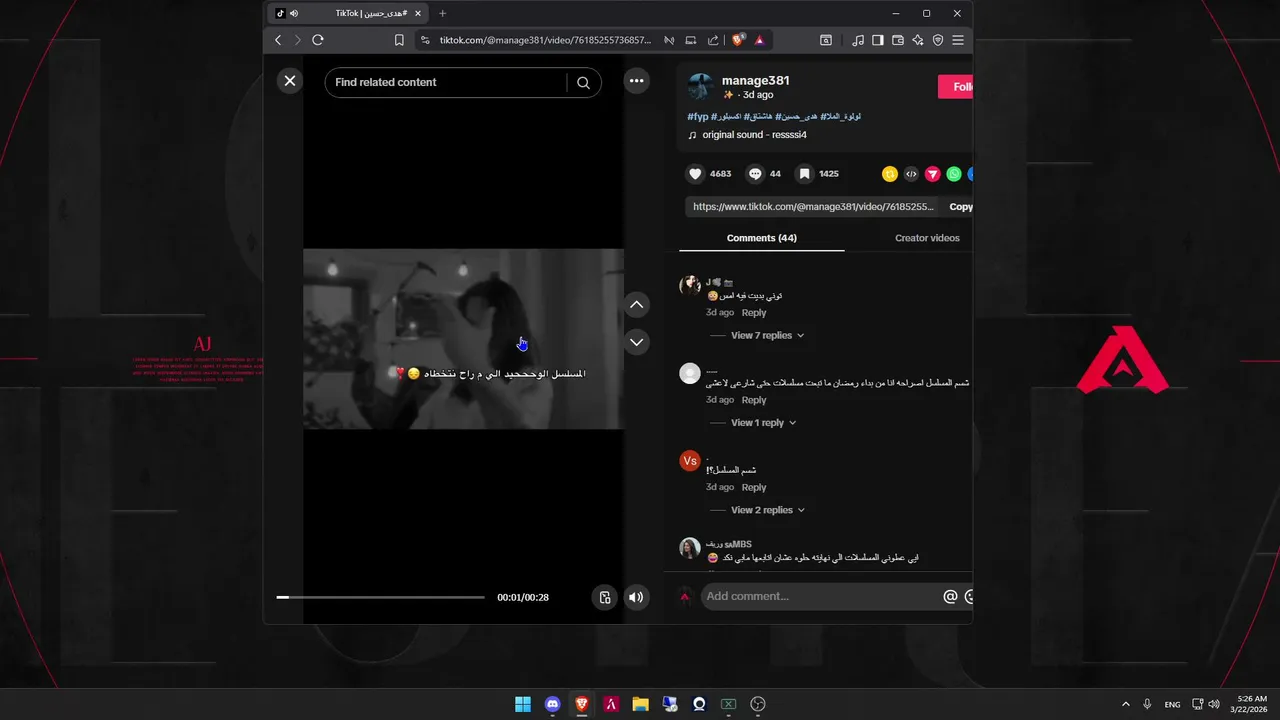The width and height of the screenshot is (1280, 720).
Task: Open Brave Shields lion icon
Action: [x=739, y=40]
